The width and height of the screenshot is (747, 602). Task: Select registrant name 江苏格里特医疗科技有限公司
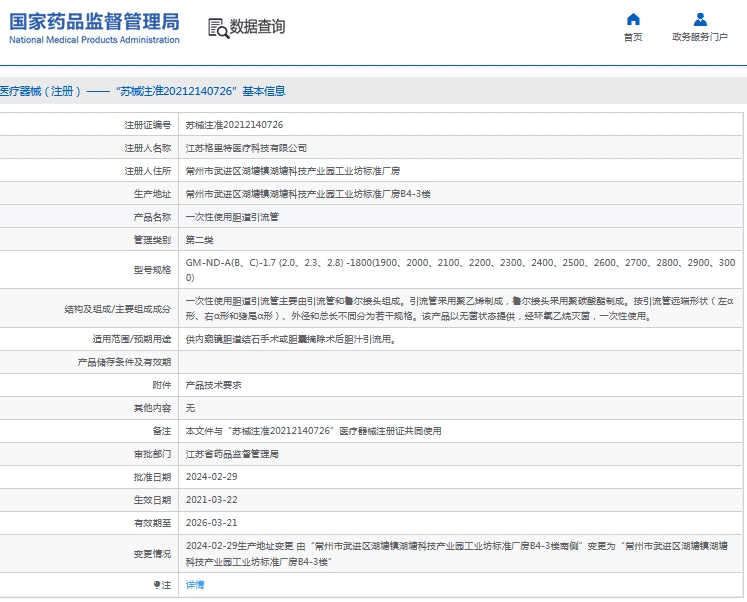coord(246,148)
